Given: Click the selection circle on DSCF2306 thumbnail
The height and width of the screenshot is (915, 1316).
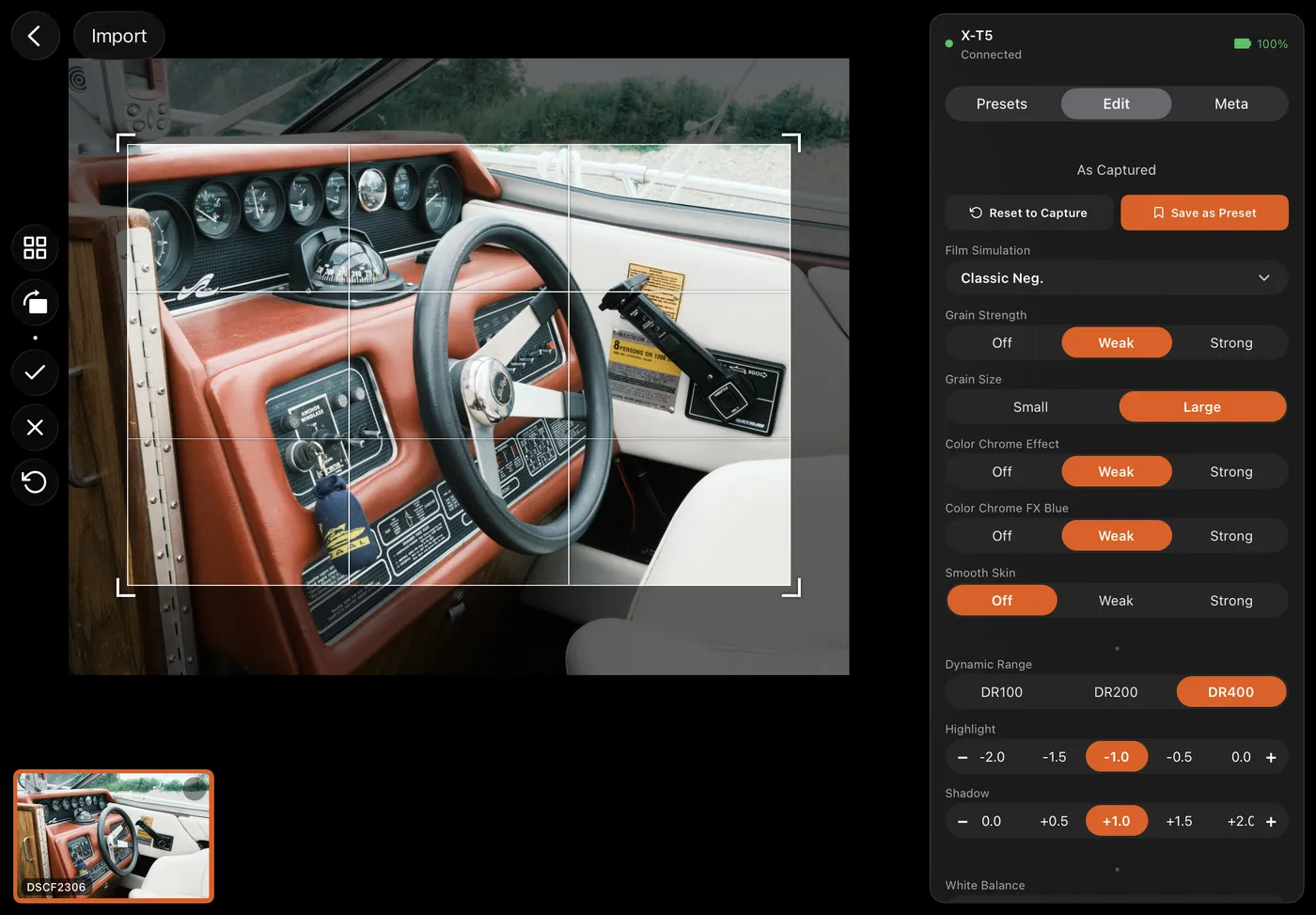Looking at the screenshot, I should coord(195,789).
